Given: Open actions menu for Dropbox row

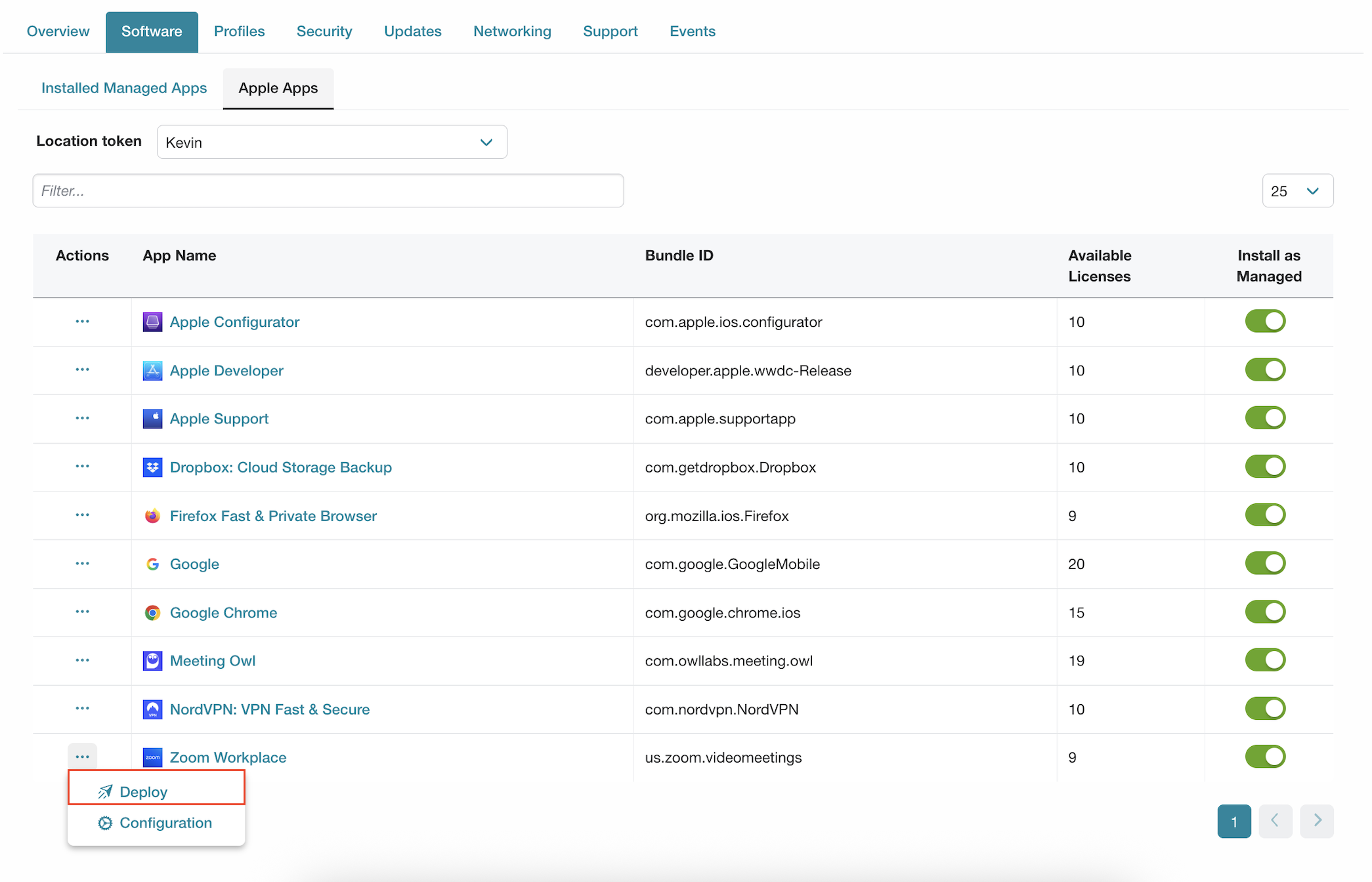Looking at the screenshot, I should click(x=82, y=467).
